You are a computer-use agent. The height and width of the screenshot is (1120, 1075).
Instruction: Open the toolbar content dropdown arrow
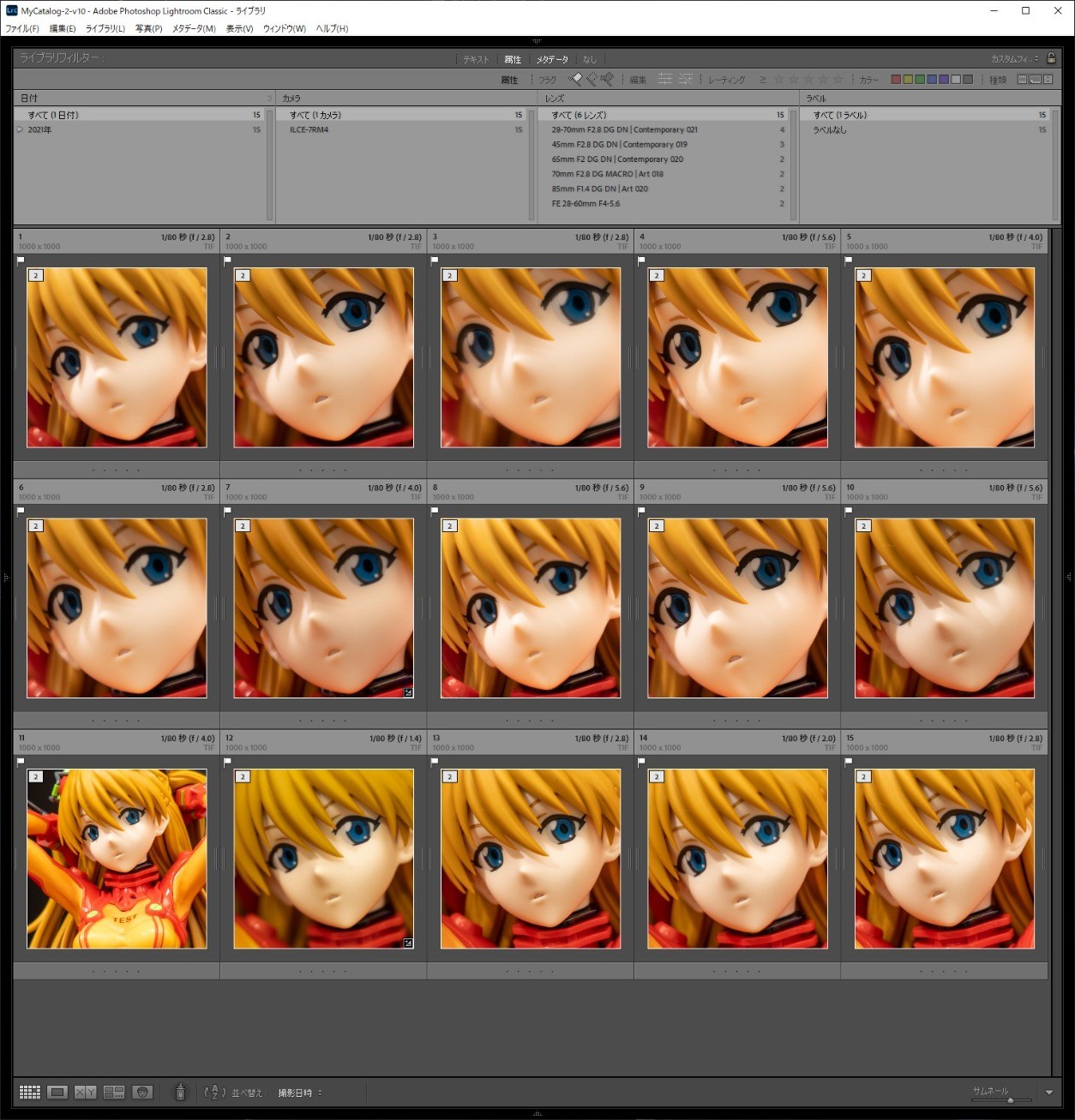point(1049,1093)
